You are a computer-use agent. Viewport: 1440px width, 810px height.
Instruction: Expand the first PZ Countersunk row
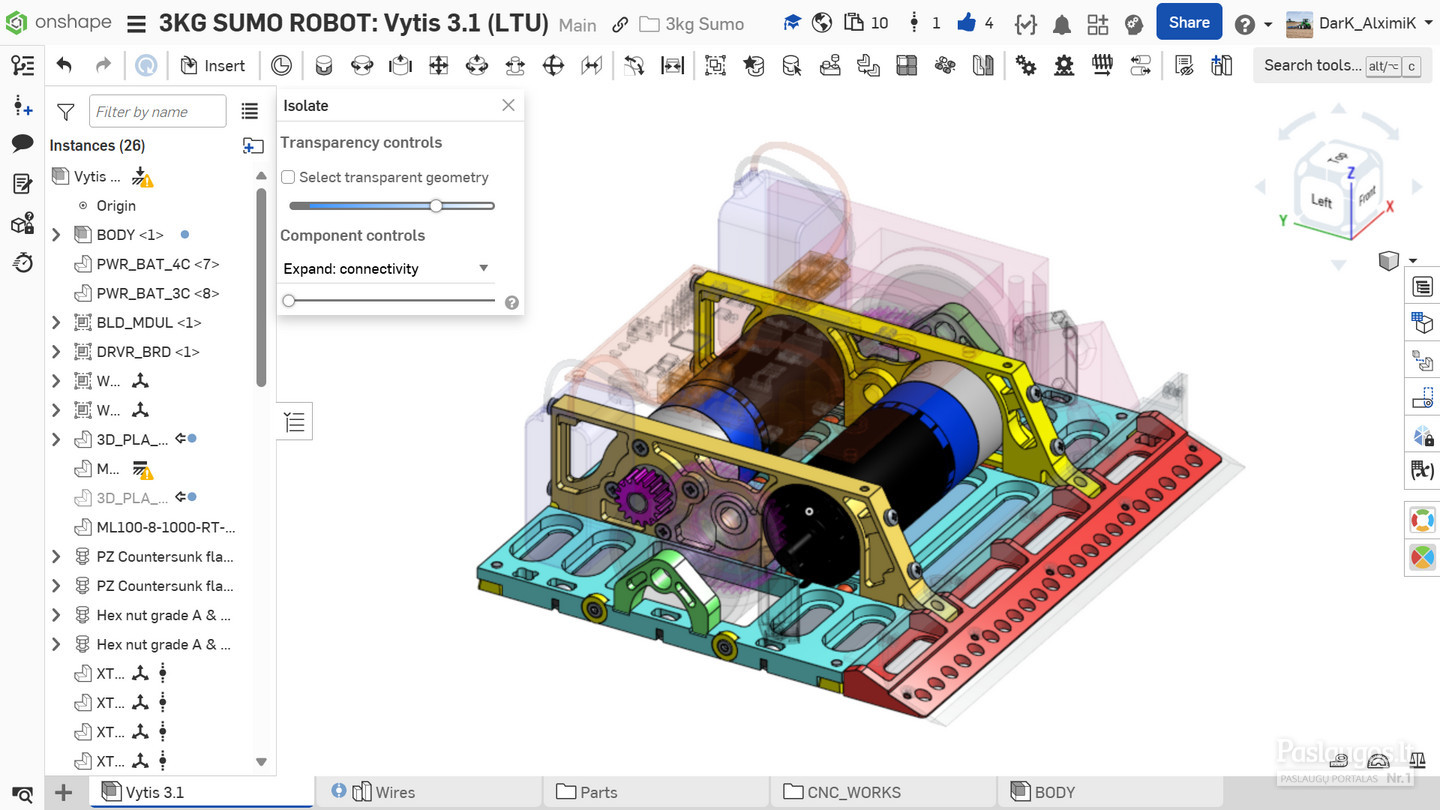point(56,557)
